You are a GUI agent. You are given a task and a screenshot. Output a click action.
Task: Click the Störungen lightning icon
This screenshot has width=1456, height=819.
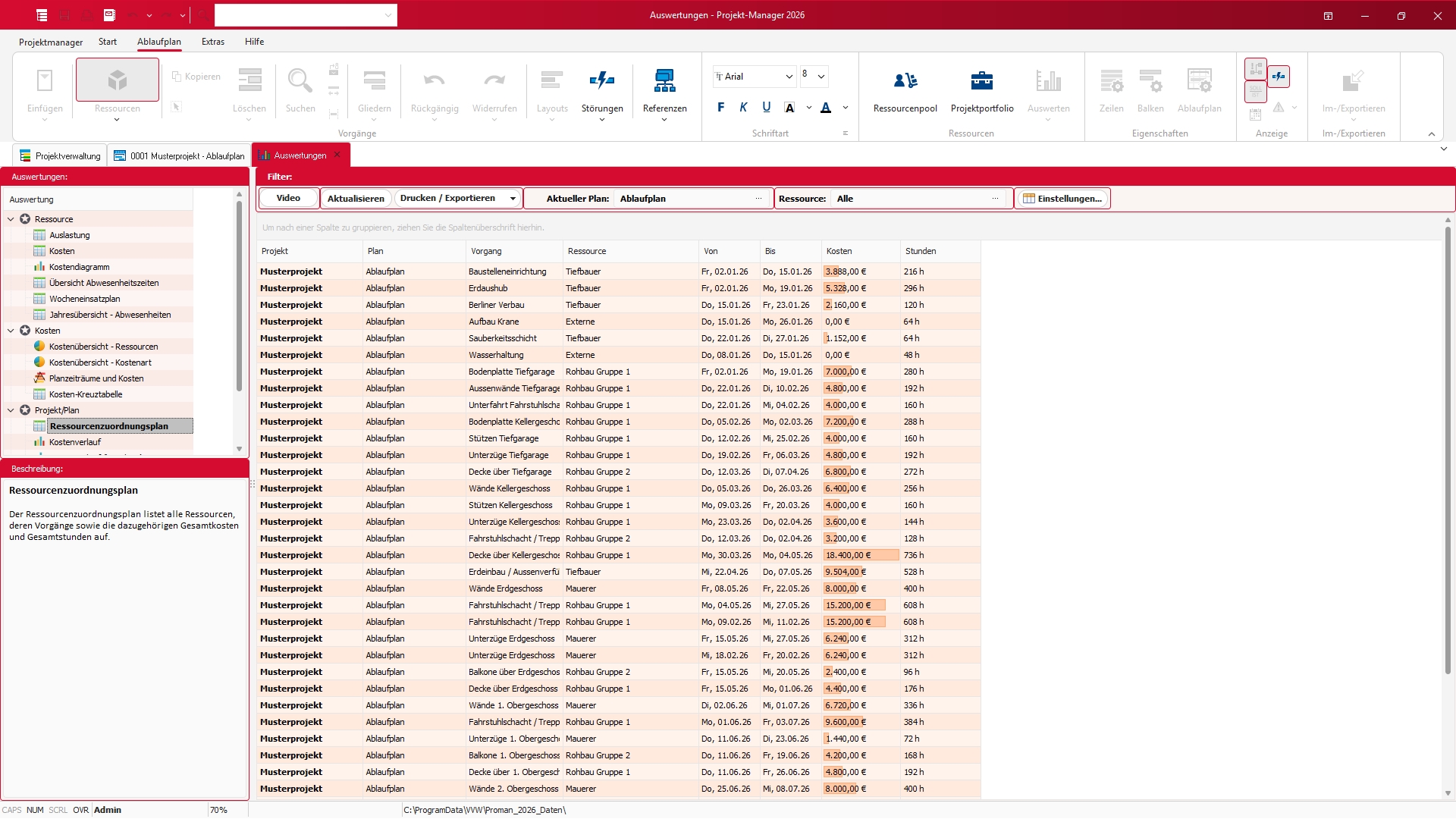[x=601, y=80]
